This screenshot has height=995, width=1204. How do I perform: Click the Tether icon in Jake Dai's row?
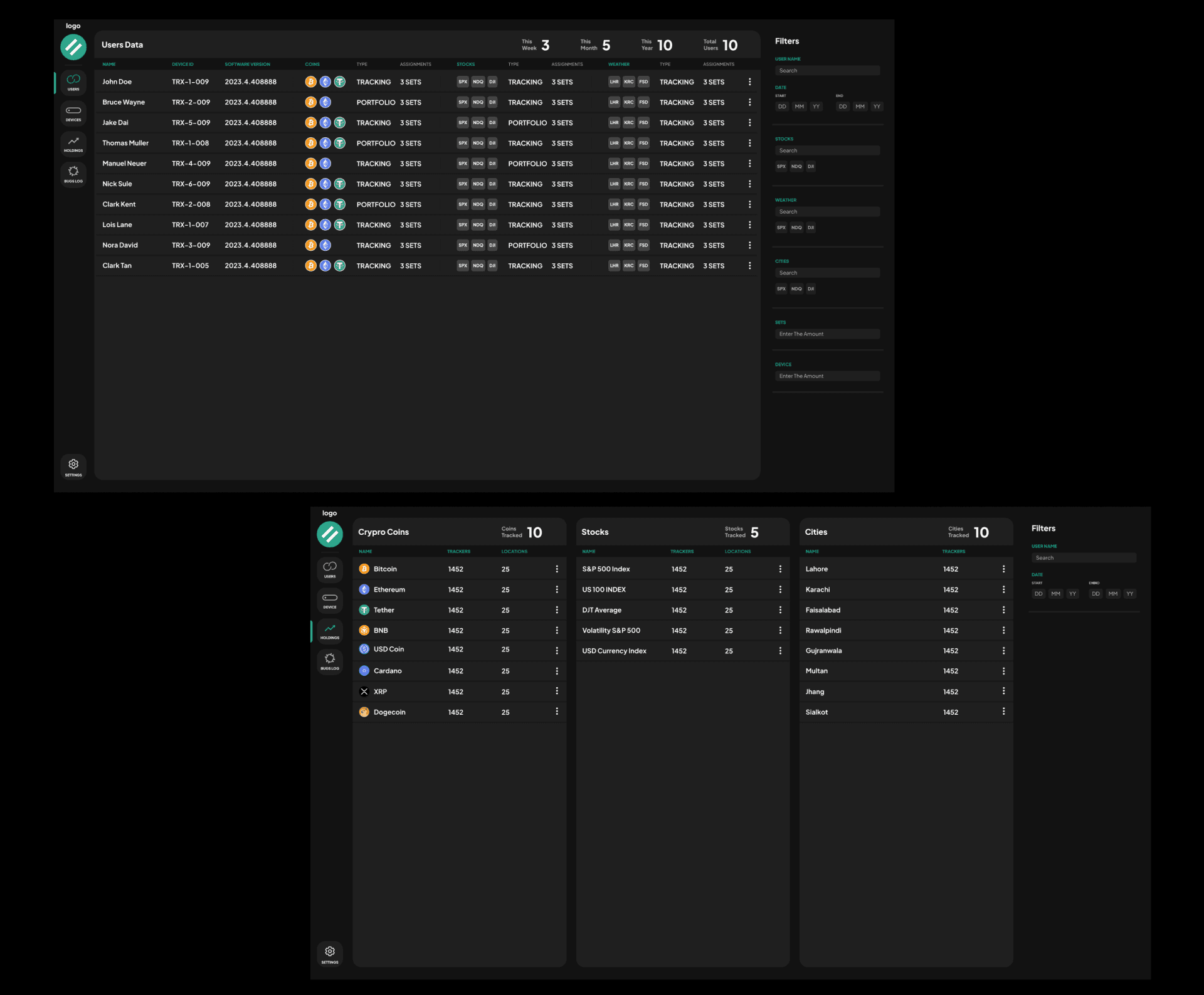(x=339, y=123)
